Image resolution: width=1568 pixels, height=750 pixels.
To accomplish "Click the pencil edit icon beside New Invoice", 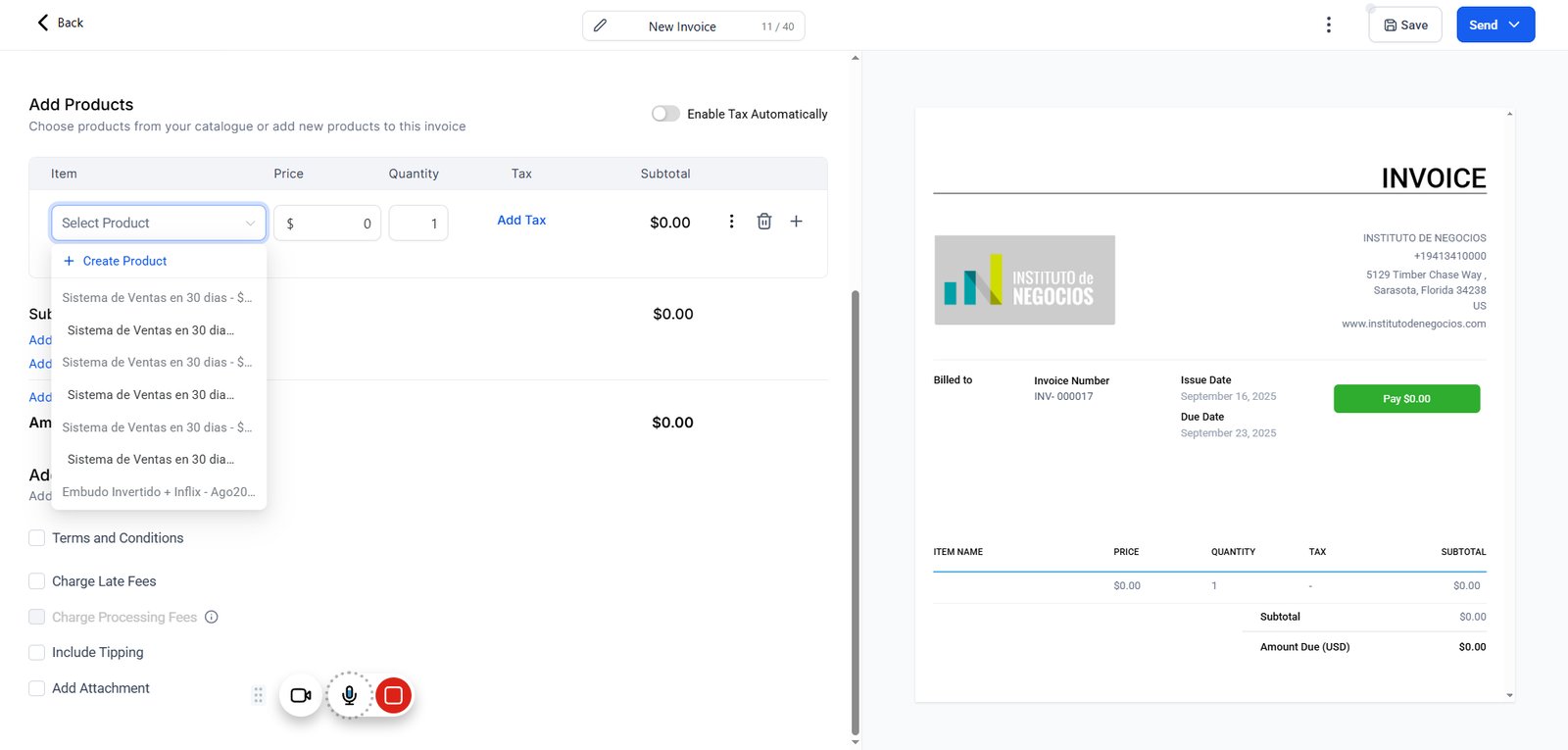I will (x=601, y=25).
